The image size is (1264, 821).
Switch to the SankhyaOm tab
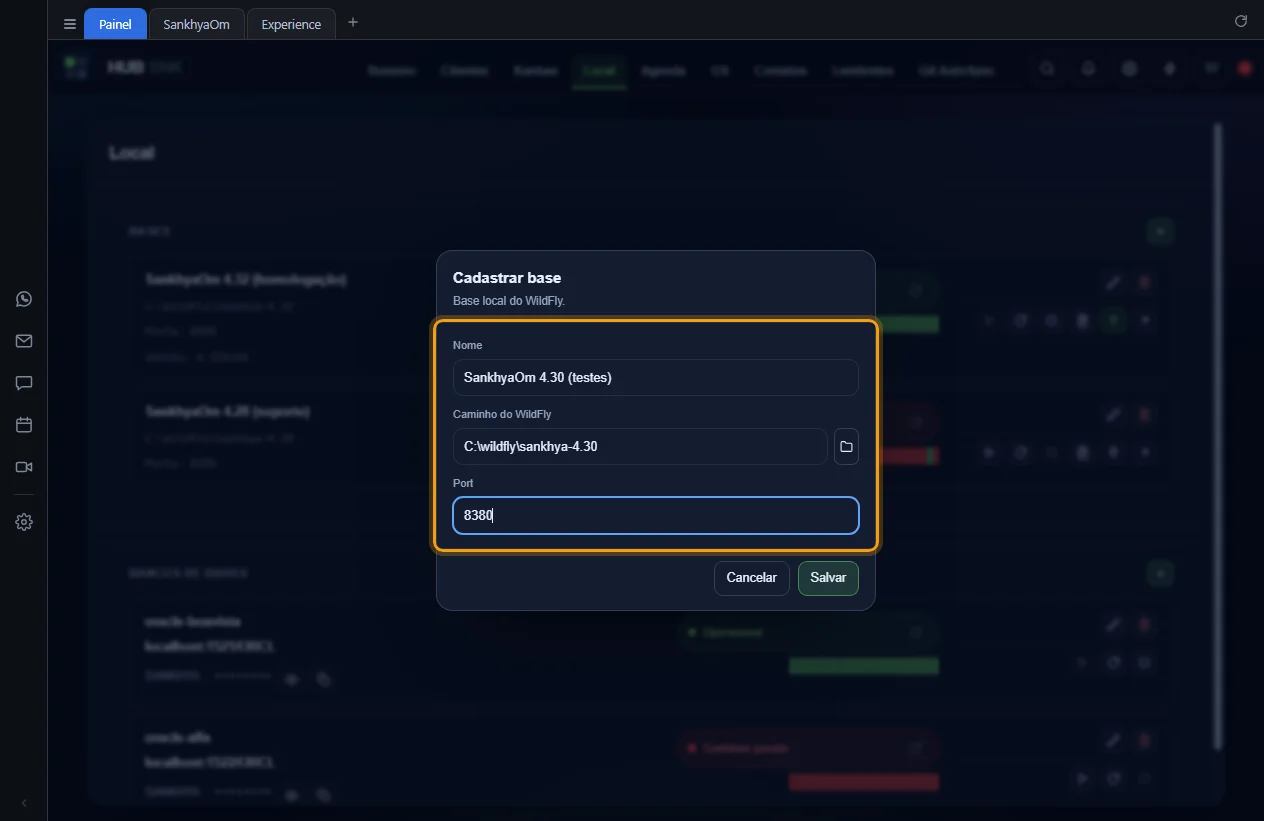click(x=196, y=24)
